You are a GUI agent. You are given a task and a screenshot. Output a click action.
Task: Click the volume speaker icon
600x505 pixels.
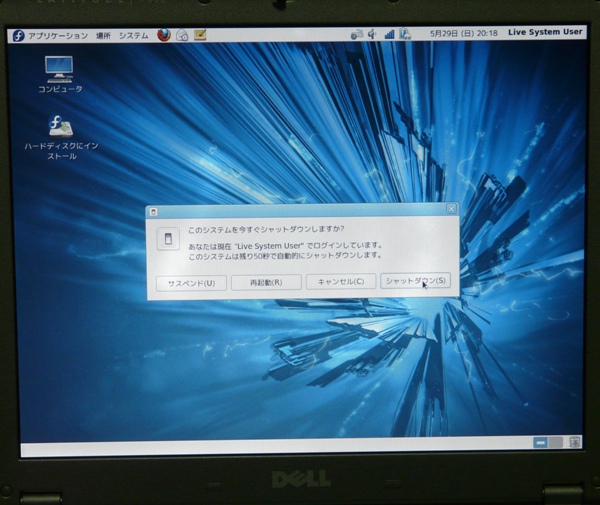click(373, 34)
